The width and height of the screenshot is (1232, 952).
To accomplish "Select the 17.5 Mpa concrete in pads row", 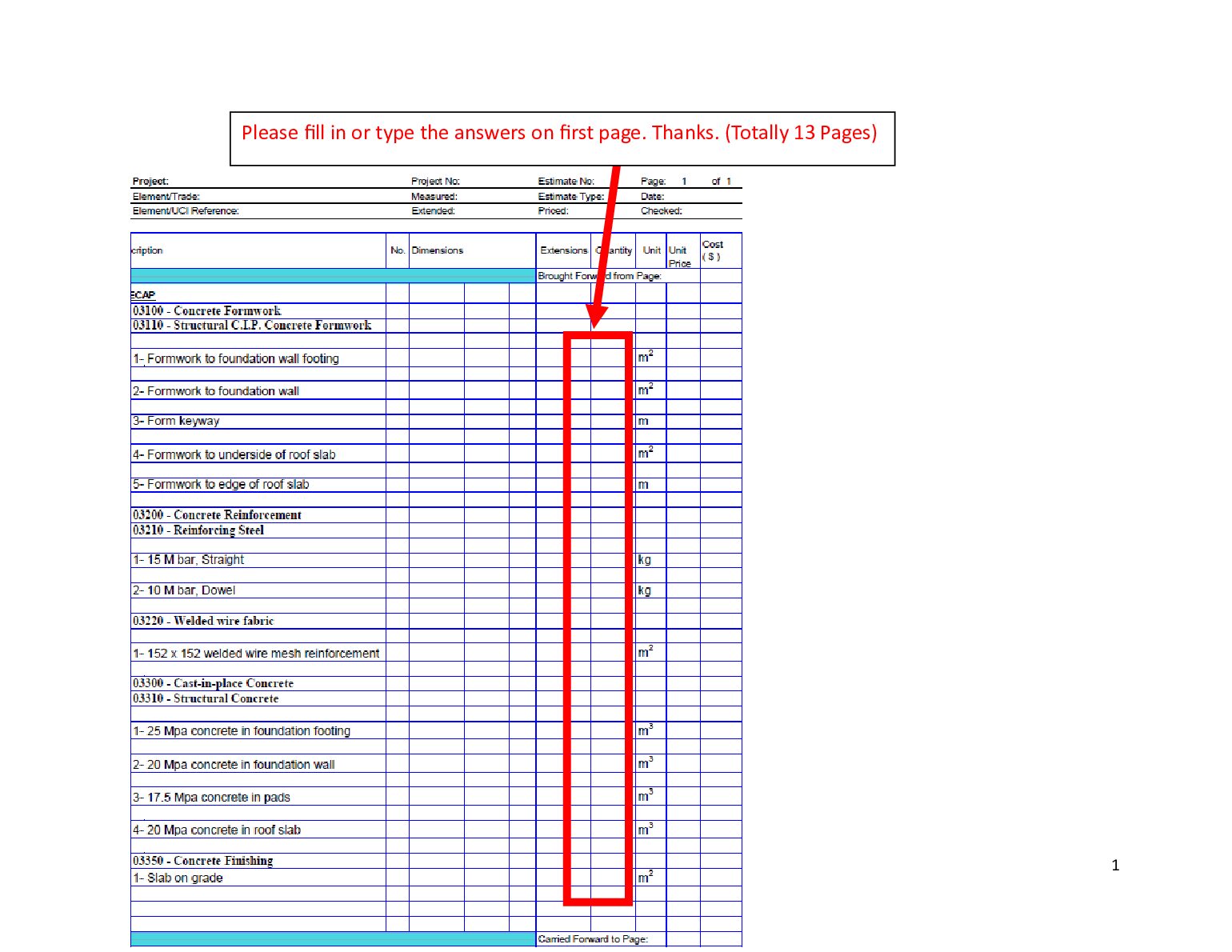I will 436,797.
